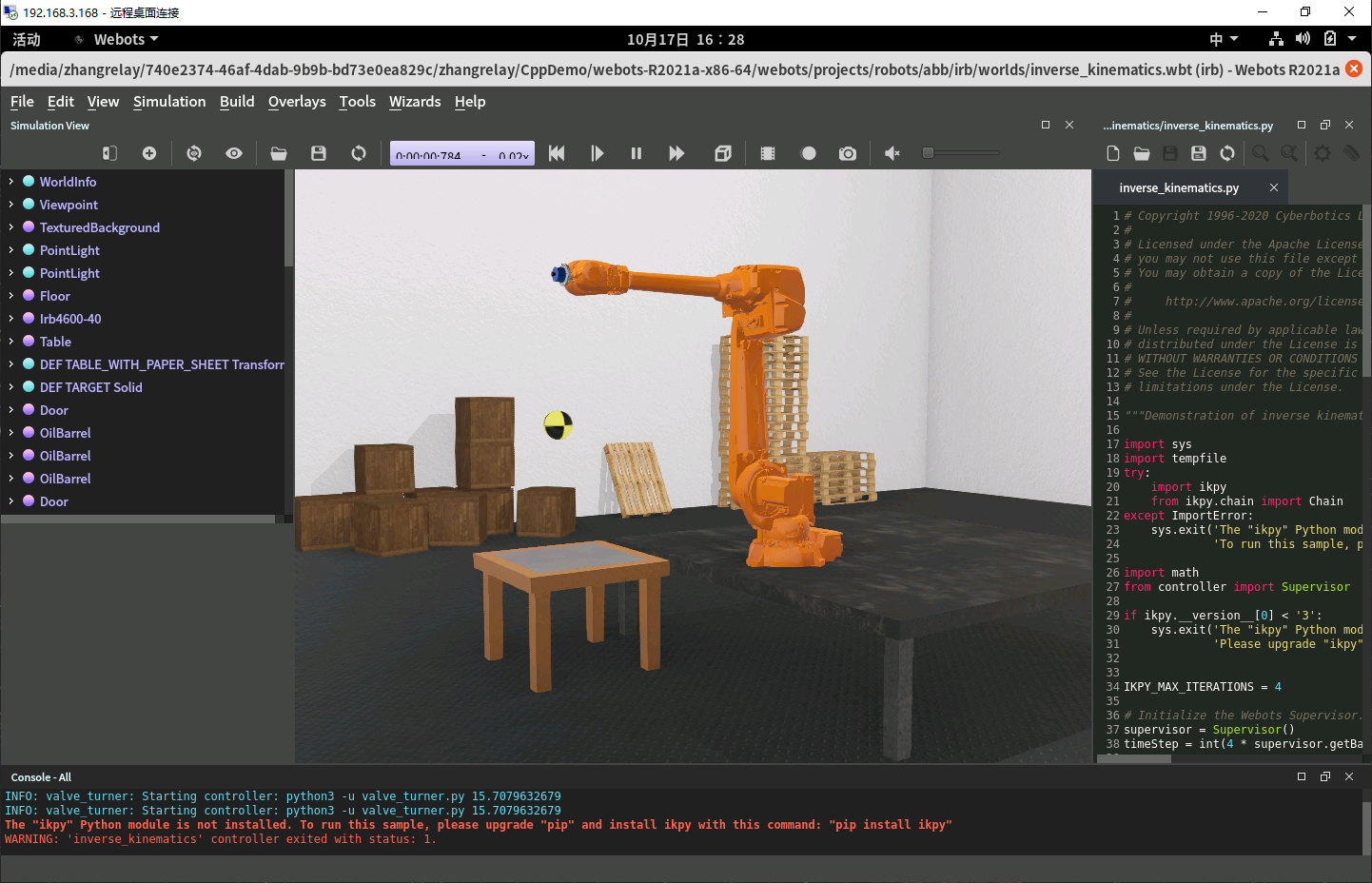Adjust the sound volume slider
This screenshot has width=1372, height=883.
click(961, 152)
